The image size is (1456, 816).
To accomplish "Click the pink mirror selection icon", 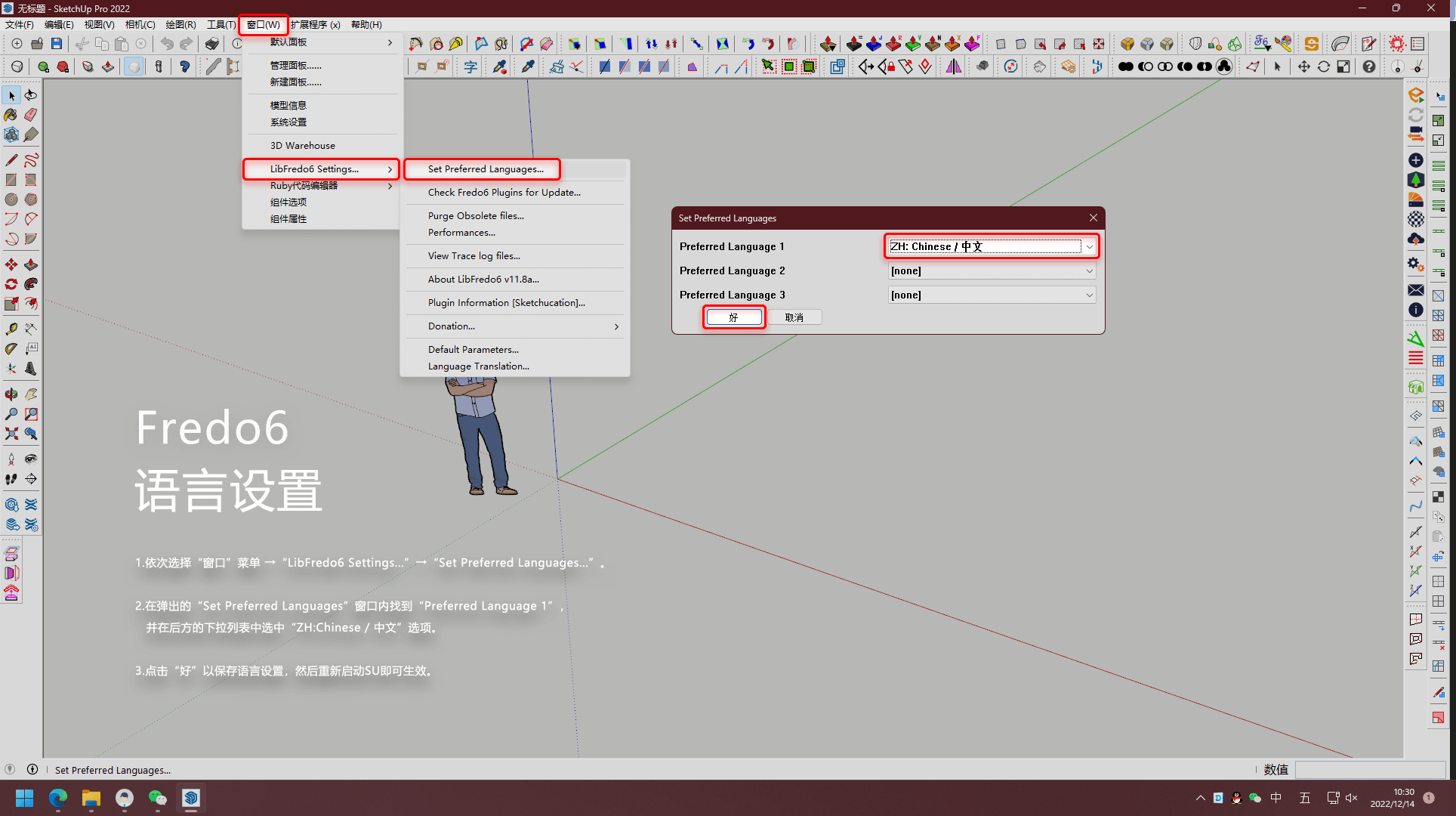I will pyautogui.click(x=955, y=66).
